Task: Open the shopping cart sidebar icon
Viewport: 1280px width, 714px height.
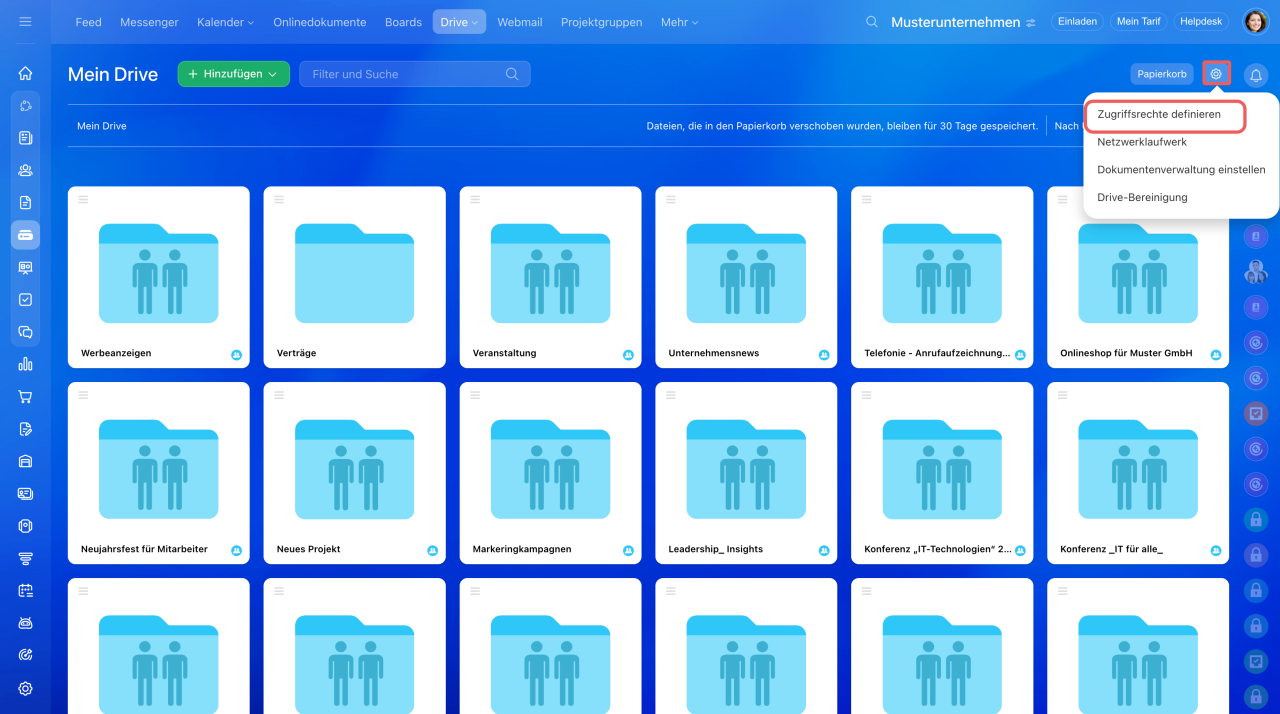Action: [x=25, y=396]
